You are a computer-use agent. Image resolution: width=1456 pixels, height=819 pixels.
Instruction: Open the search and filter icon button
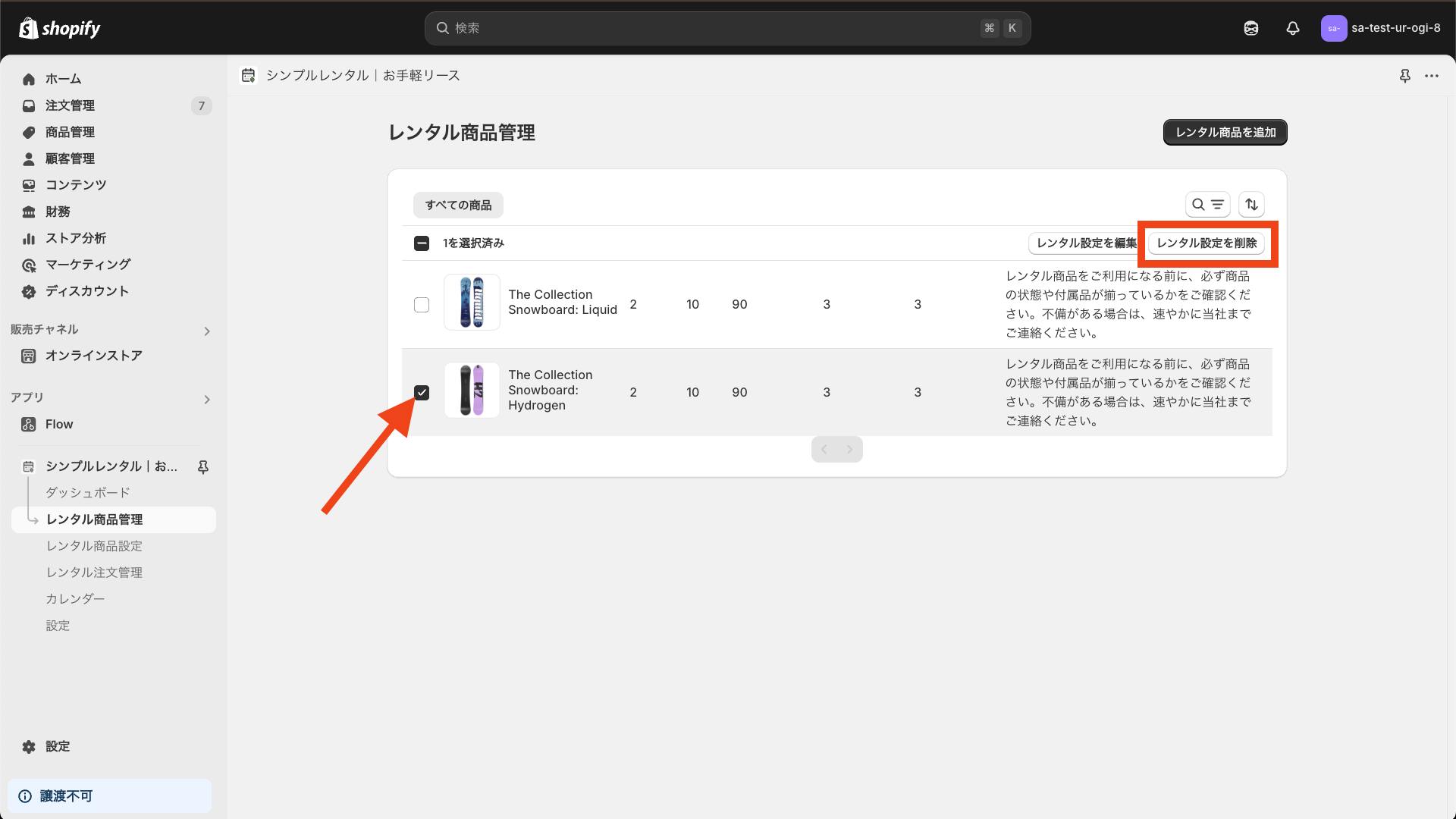1207,205
